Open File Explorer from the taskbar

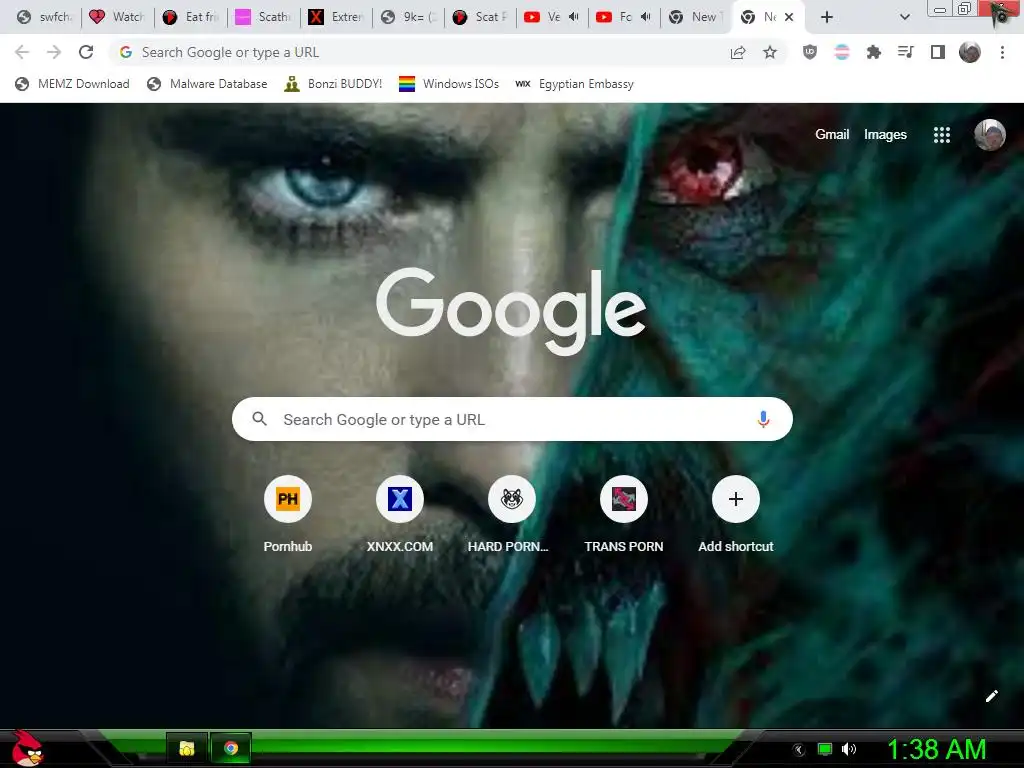(187, 748)
